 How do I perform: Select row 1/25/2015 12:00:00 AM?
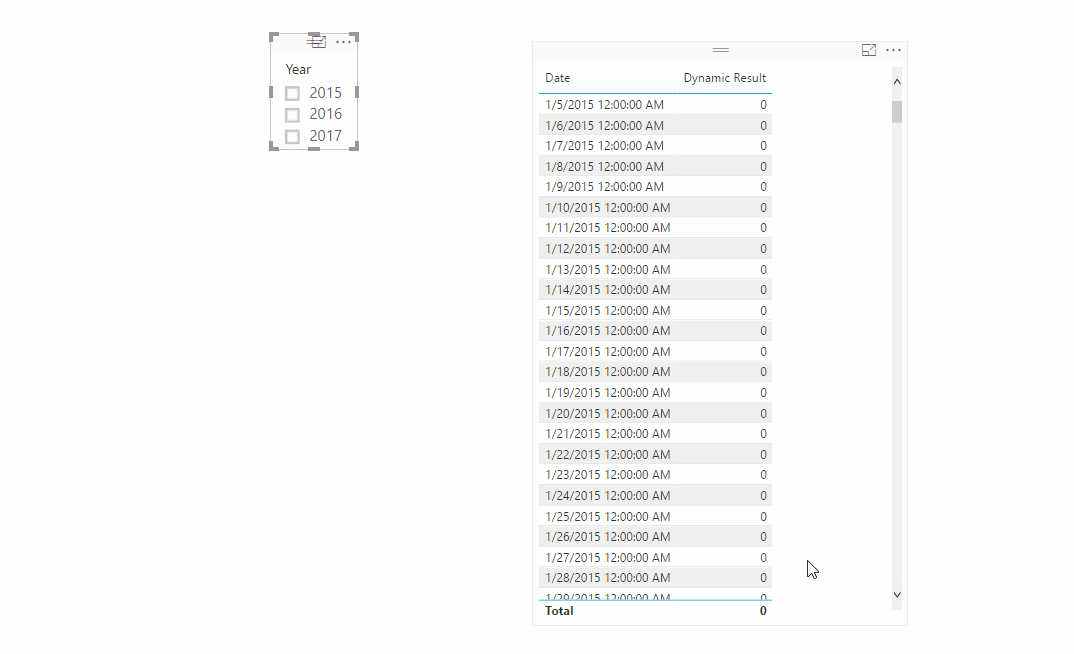[655, 516]
